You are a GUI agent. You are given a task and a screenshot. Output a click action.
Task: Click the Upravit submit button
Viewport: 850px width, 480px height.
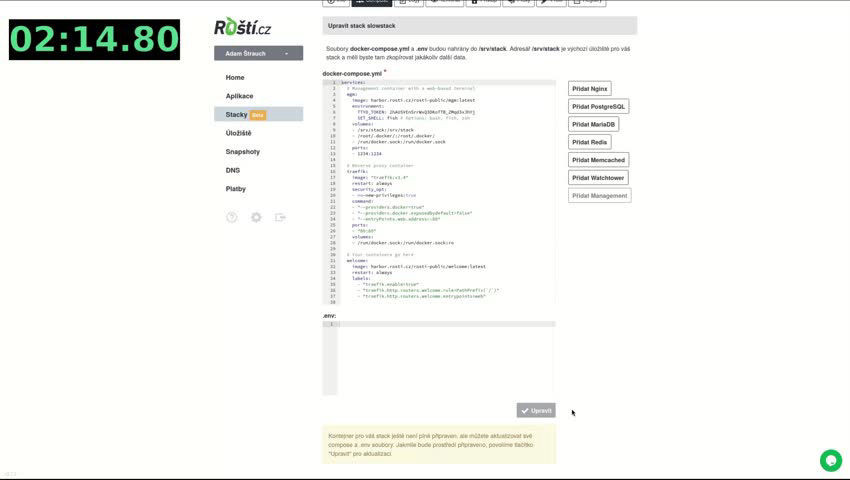(x=536, y=411)
